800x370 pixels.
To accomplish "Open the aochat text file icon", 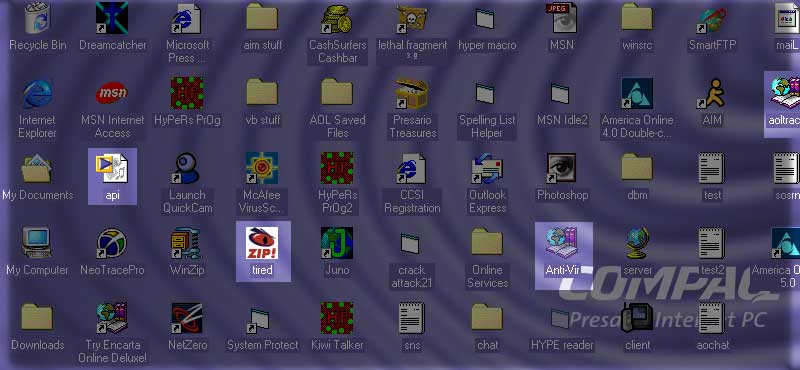I will coord(712,318).
